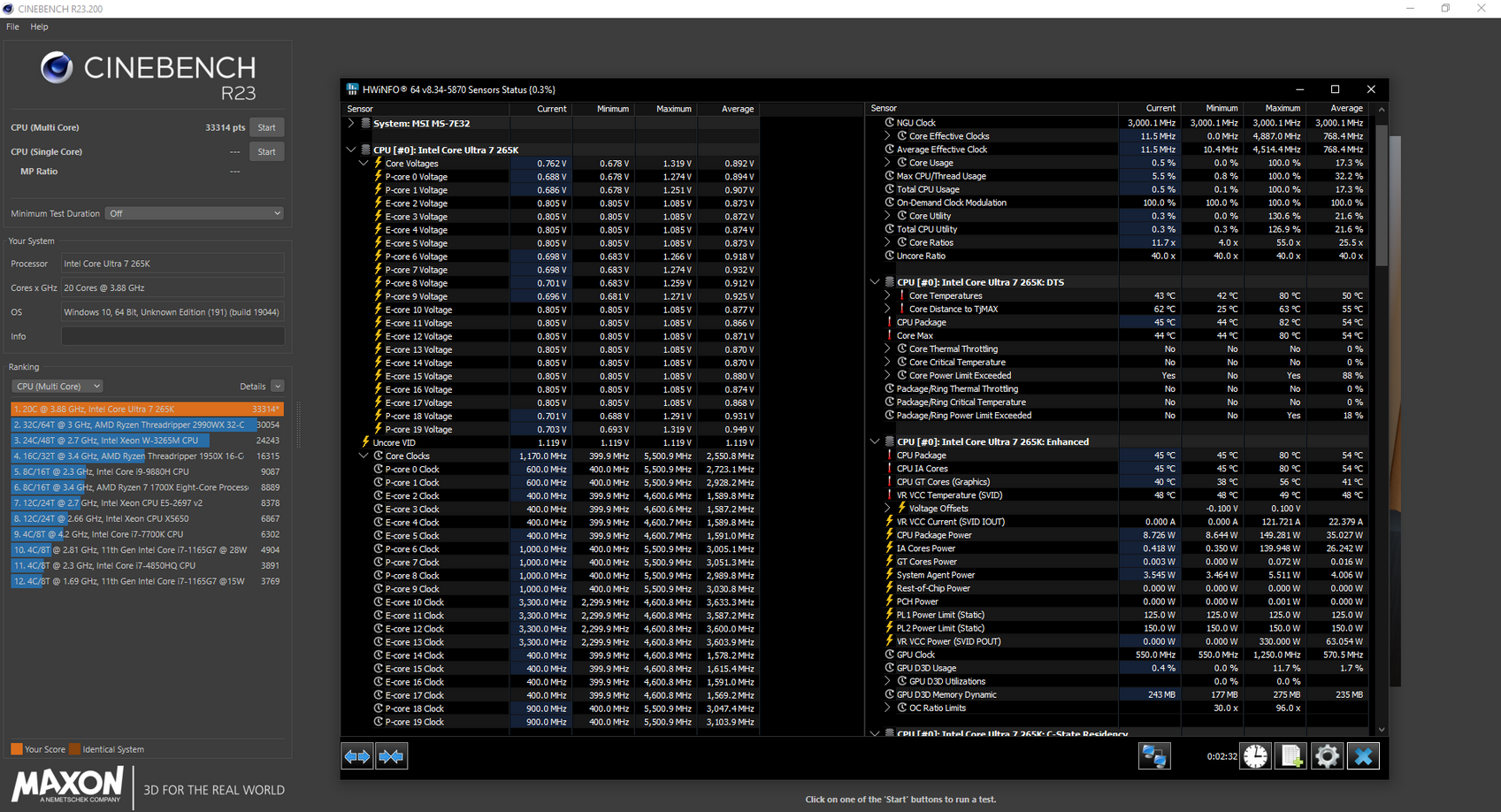The width and height of the screenshot is (1501, 812).
Task: Select the AMD Ryzen Threadripper 2990WX ranking row
Action: [147, 425]
